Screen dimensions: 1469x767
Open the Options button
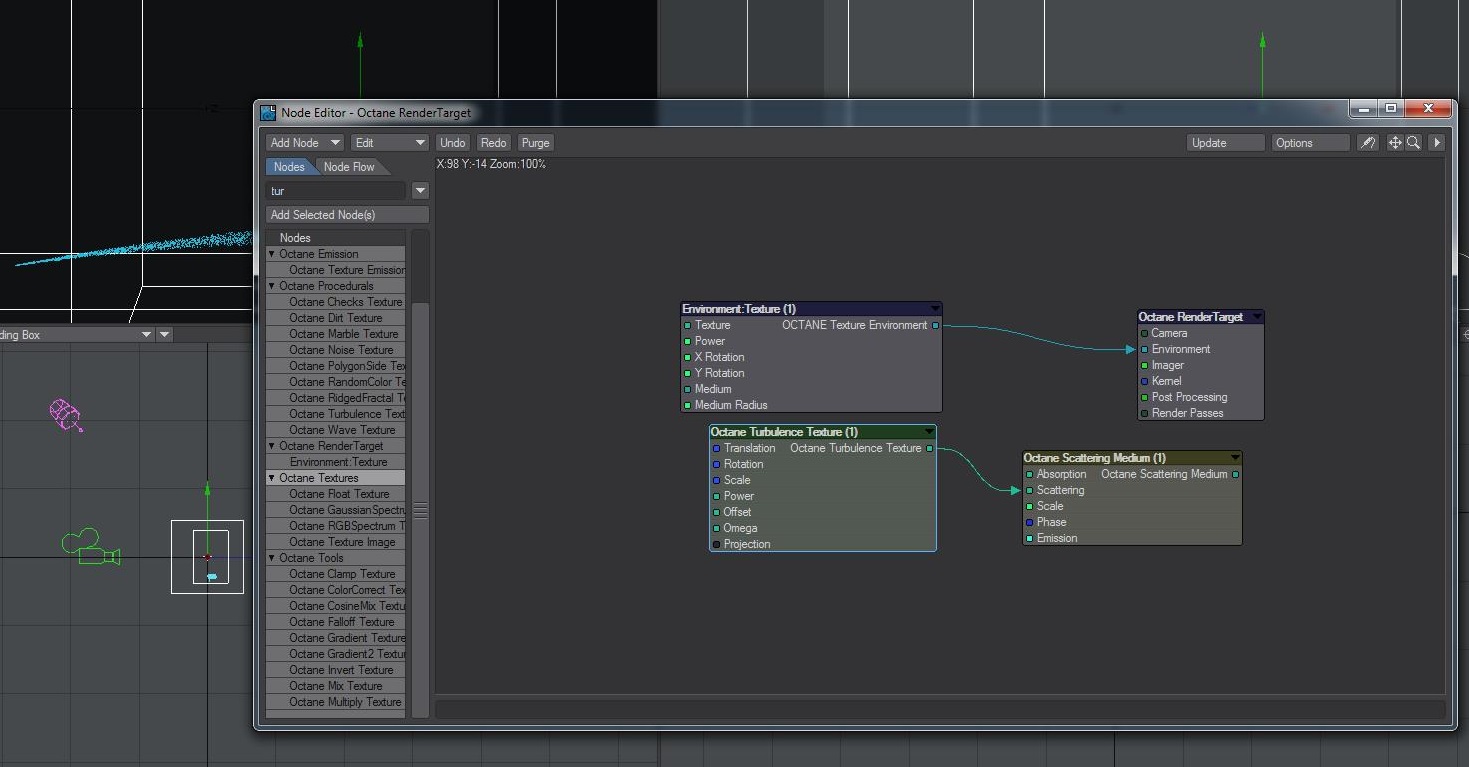click(1310, 143)
